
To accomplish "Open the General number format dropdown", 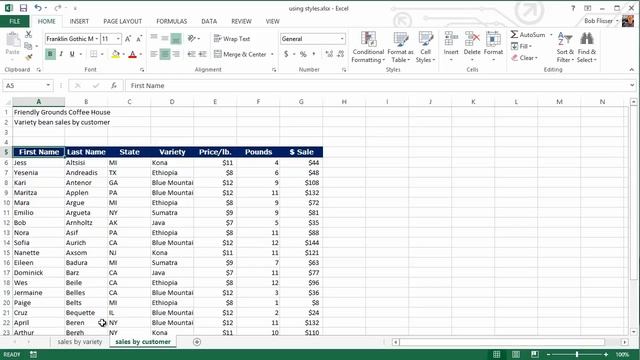I will coord(342,39).
